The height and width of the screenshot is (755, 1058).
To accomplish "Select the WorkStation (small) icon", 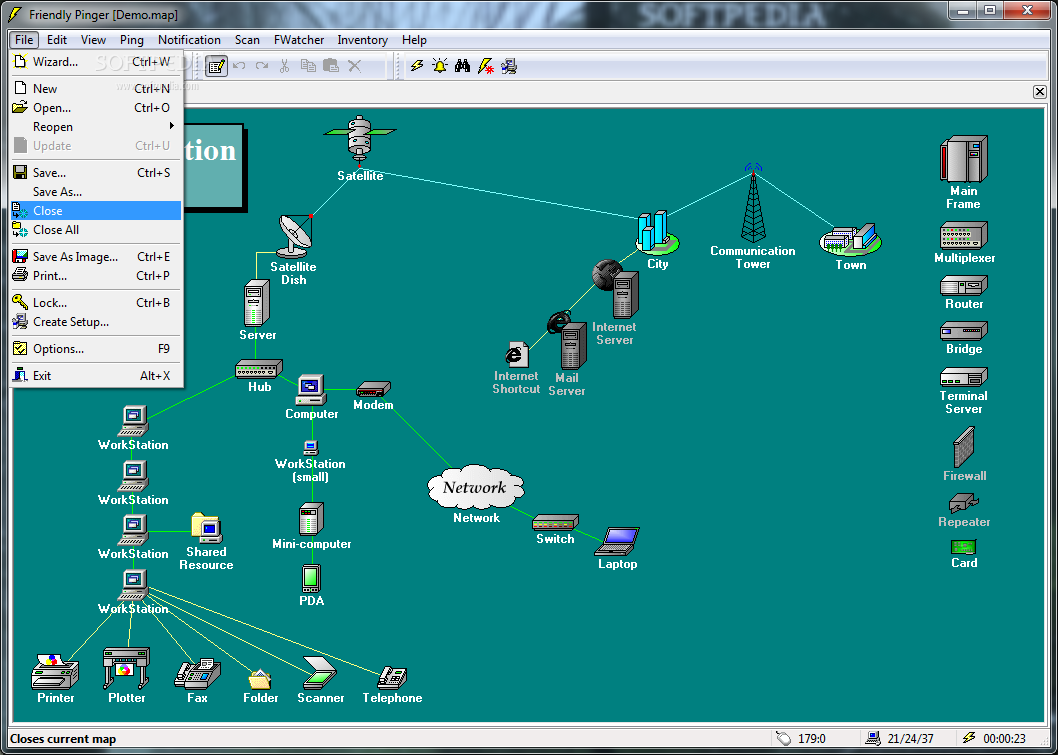I will 310,447.
